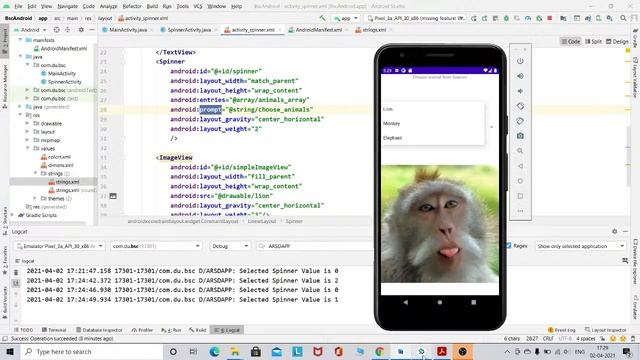Viewport: 640px width, 360px height.
Task: Open the Refactor menu
Action: point(132,6)
